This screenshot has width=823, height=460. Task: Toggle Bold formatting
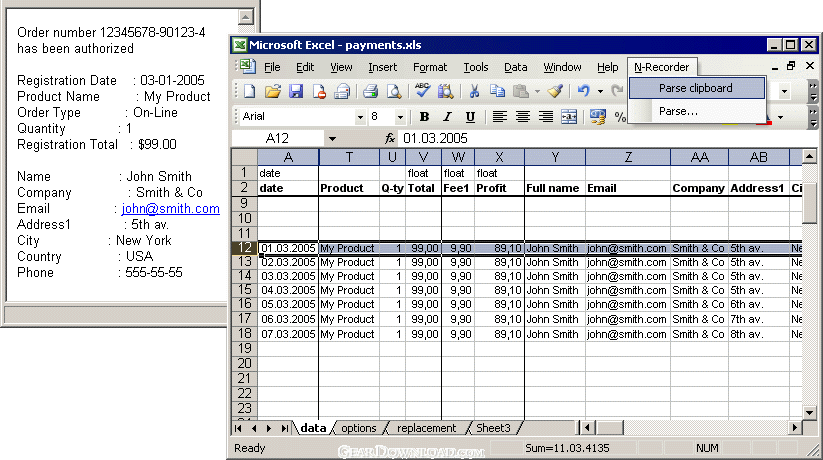coord(424,117)
